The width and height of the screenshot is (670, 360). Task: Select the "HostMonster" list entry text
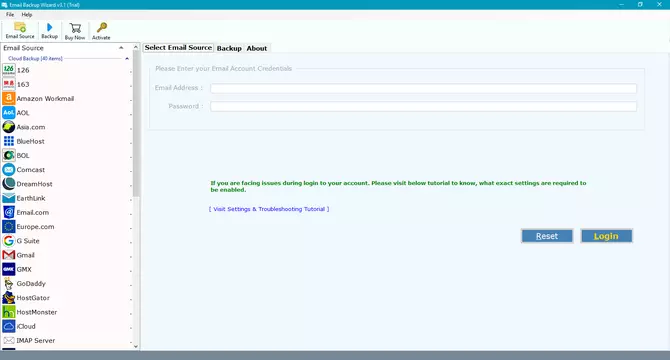(37, 312)
